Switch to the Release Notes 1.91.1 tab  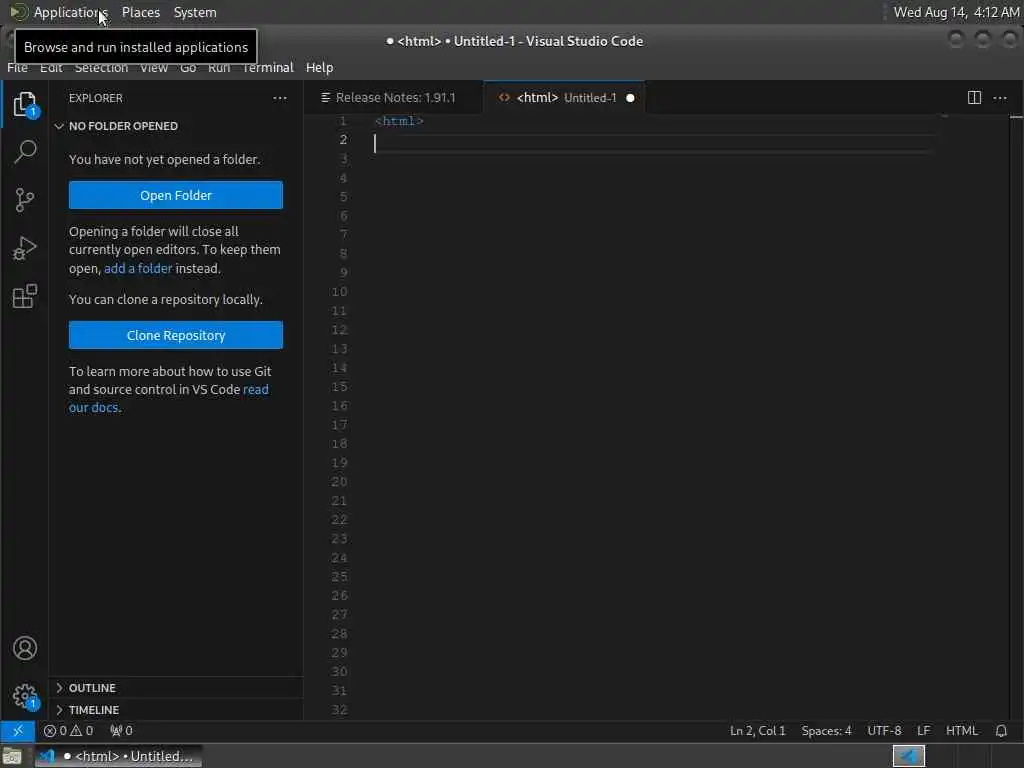(394, 98)
